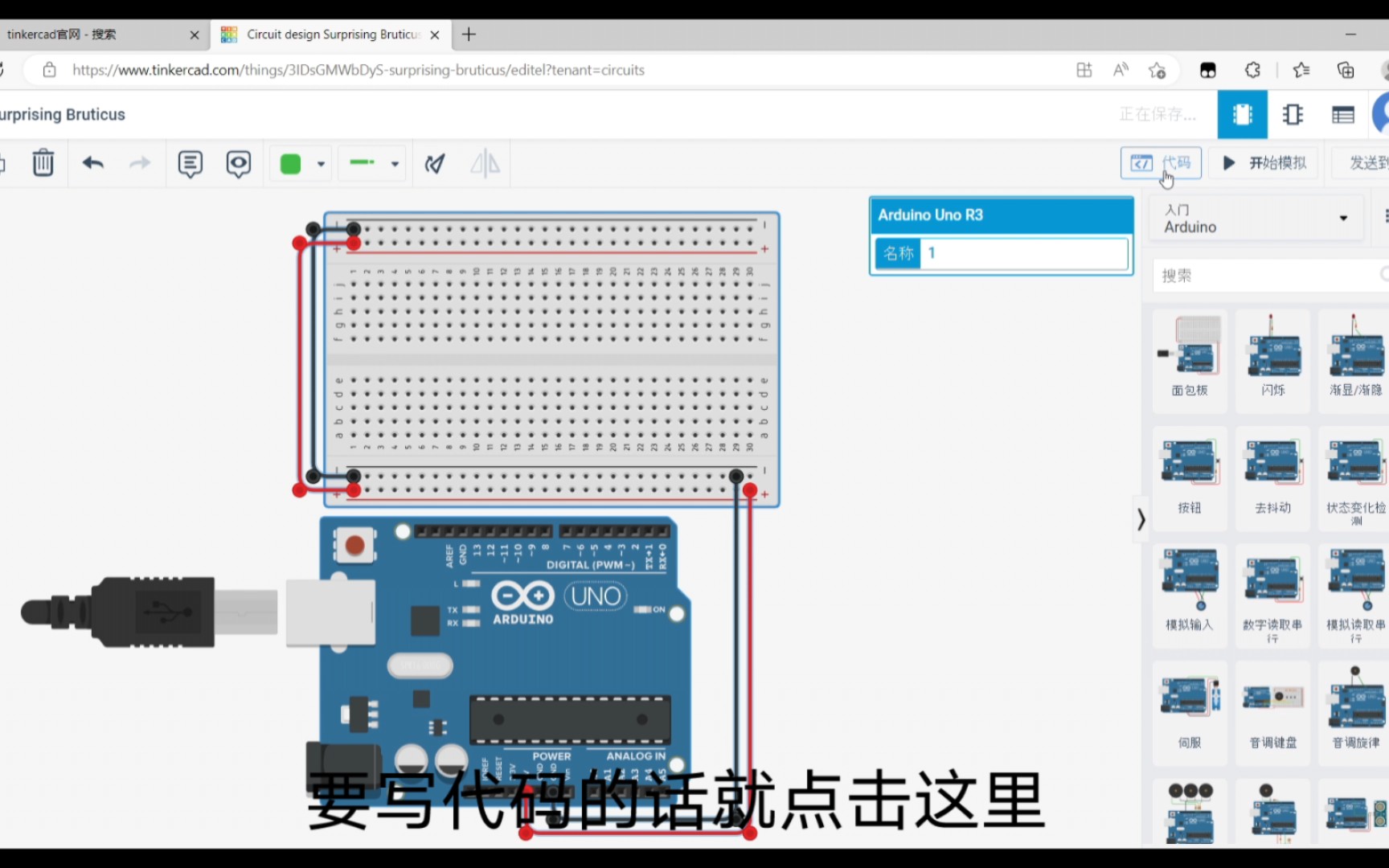Open the wire color dropdown arrow
This screenshot has width=1389, height=868.
[x=321, y=164]
